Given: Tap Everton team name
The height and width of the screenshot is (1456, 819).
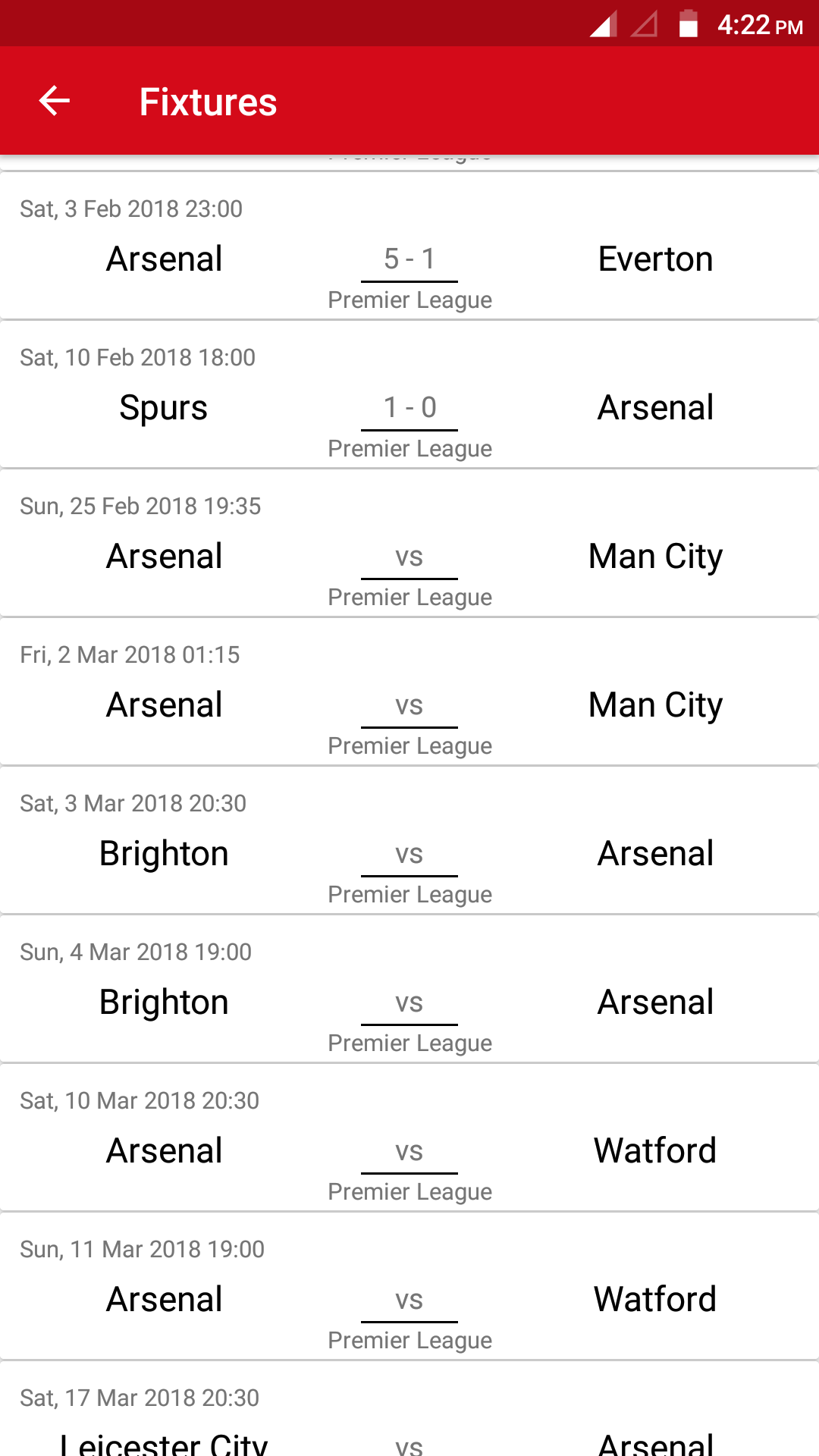Looking at the screenshot, I should 655,259.
